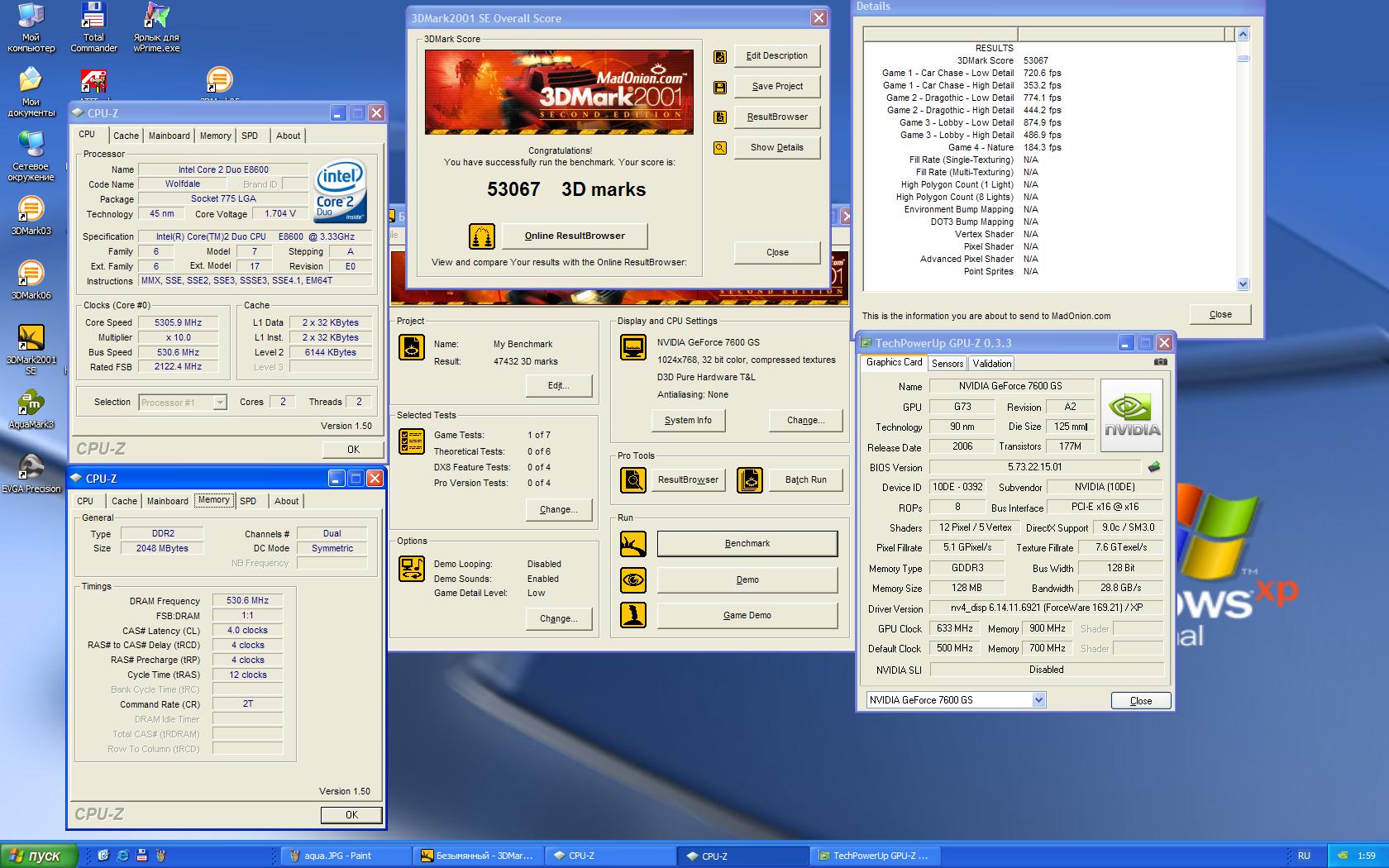
Task: Click the Benchmark button
Action: click(747, 544)
